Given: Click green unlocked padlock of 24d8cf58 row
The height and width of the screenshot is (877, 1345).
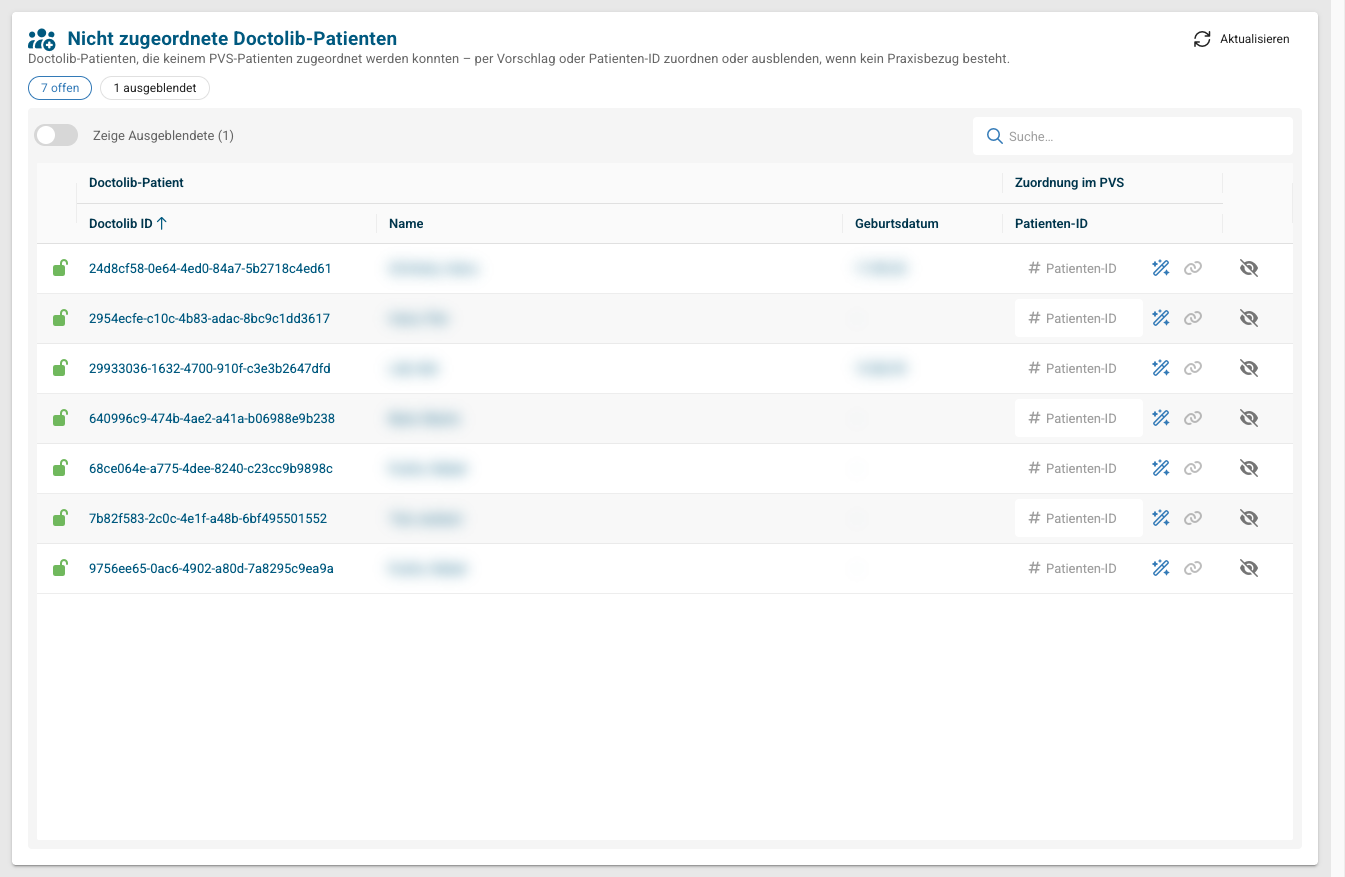Looking at the screenshot, I should pyautogui.click(x=60, y=268).
